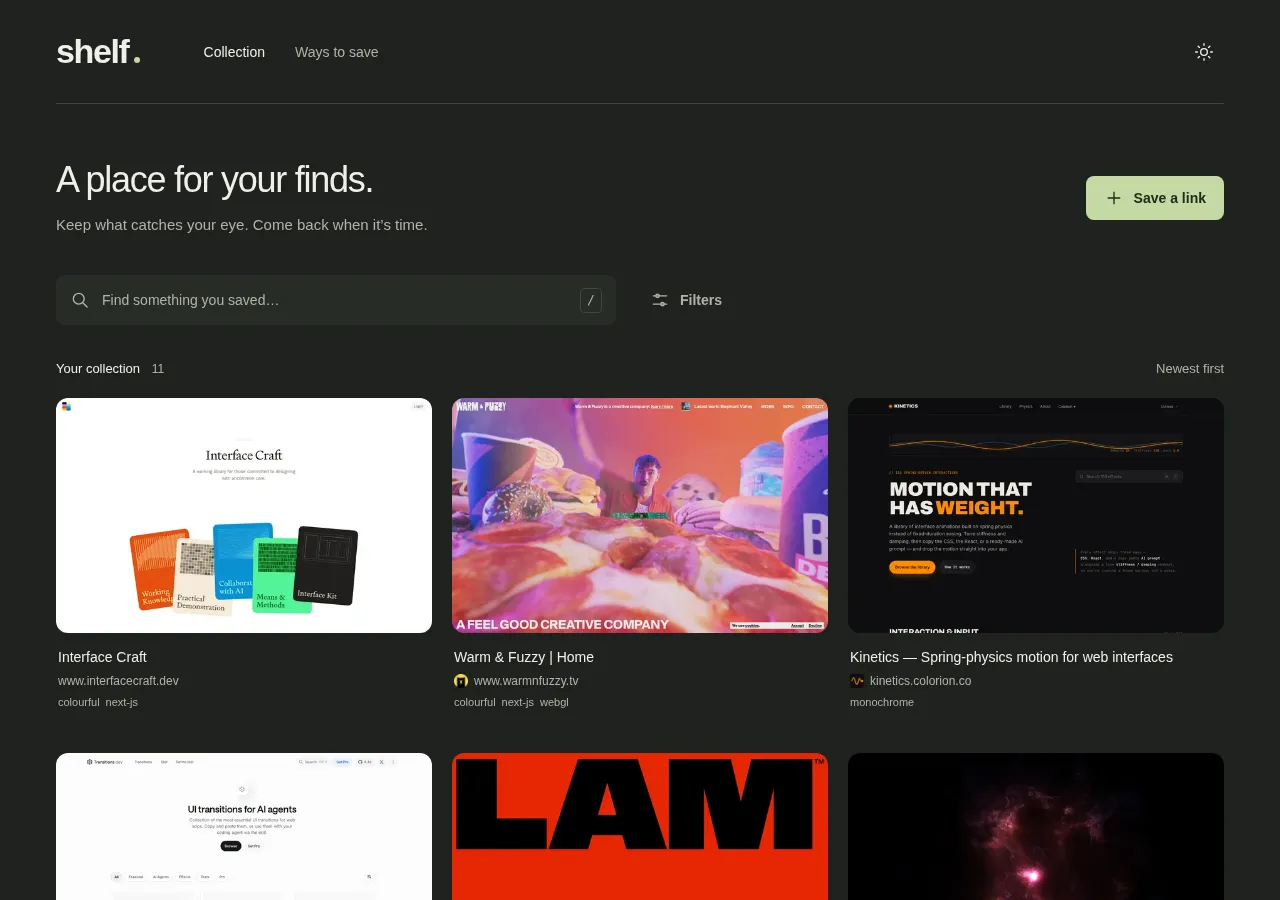Click the Your collection heading

[x=98, y=369]
